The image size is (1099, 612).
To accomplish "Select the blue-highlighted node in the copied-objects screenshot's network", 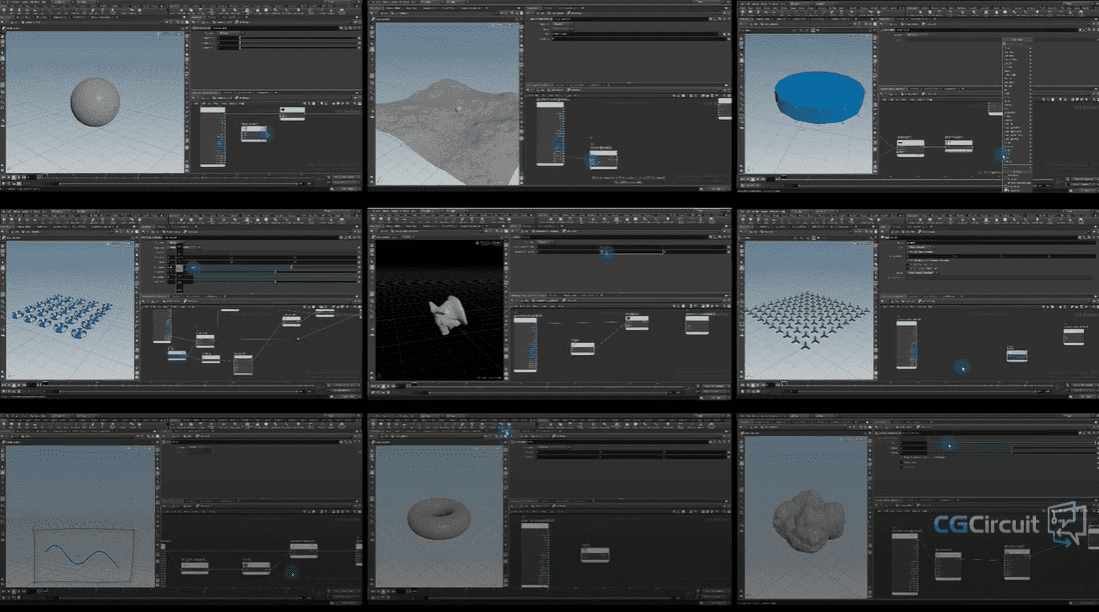I will 177,355.
